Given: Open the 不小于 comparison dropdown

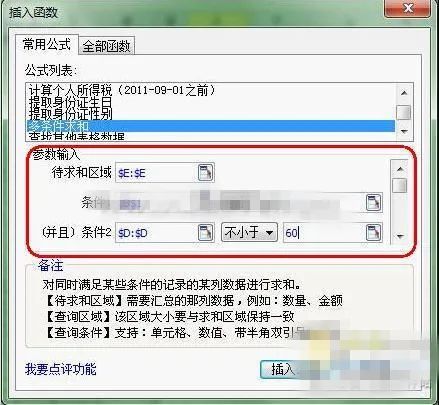Looking at the screenshot, I should coord(249,232).
